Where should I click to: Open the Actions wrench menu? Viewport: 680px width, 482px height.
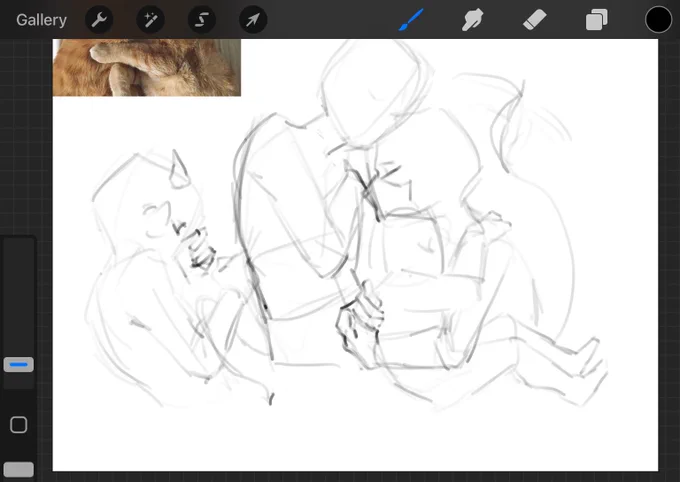(x=99, y=20)
